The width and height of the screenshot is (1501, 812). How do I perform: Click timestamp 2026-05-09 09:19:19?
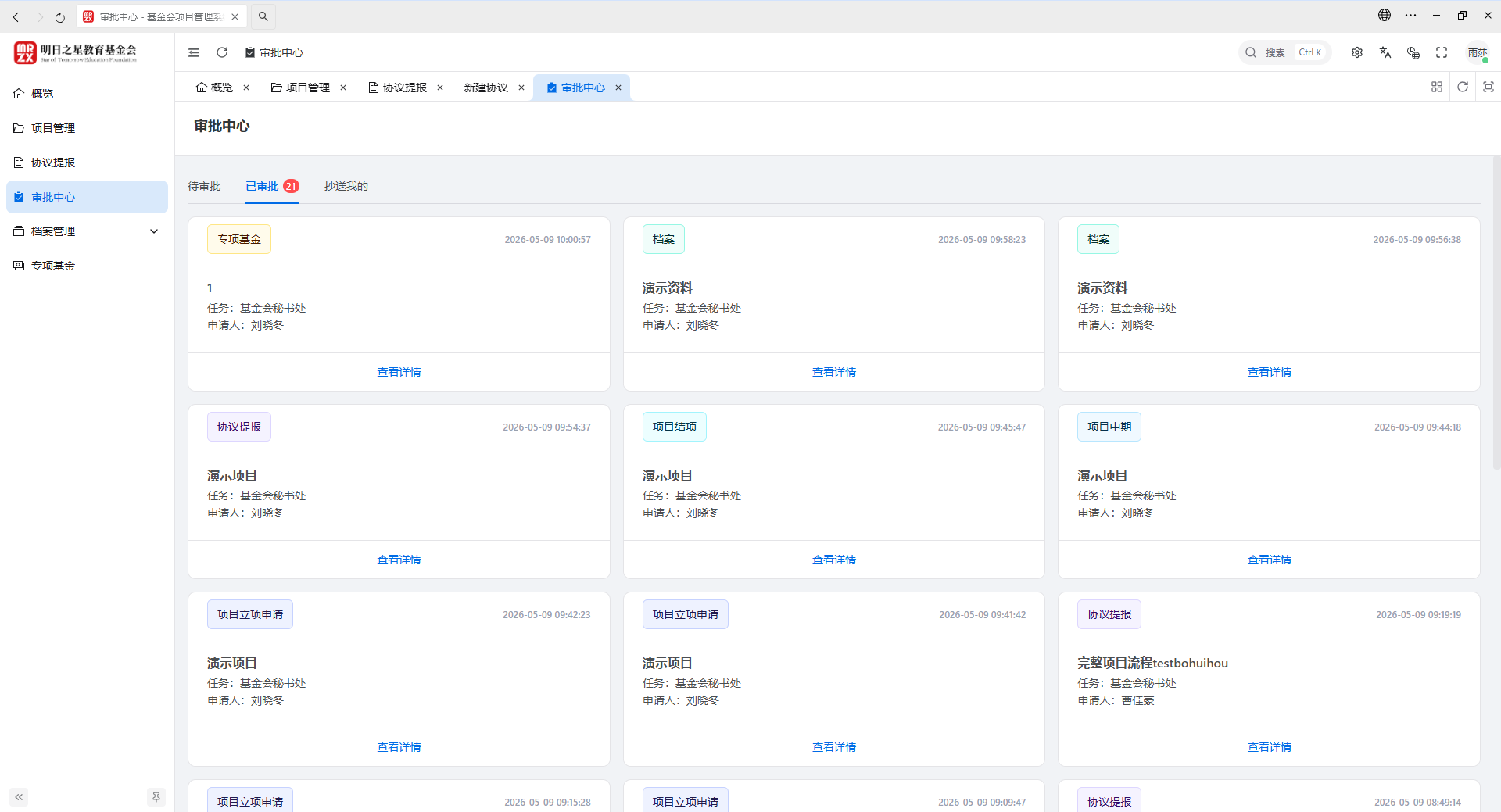pyautogui.click(x=1419, y=615)
